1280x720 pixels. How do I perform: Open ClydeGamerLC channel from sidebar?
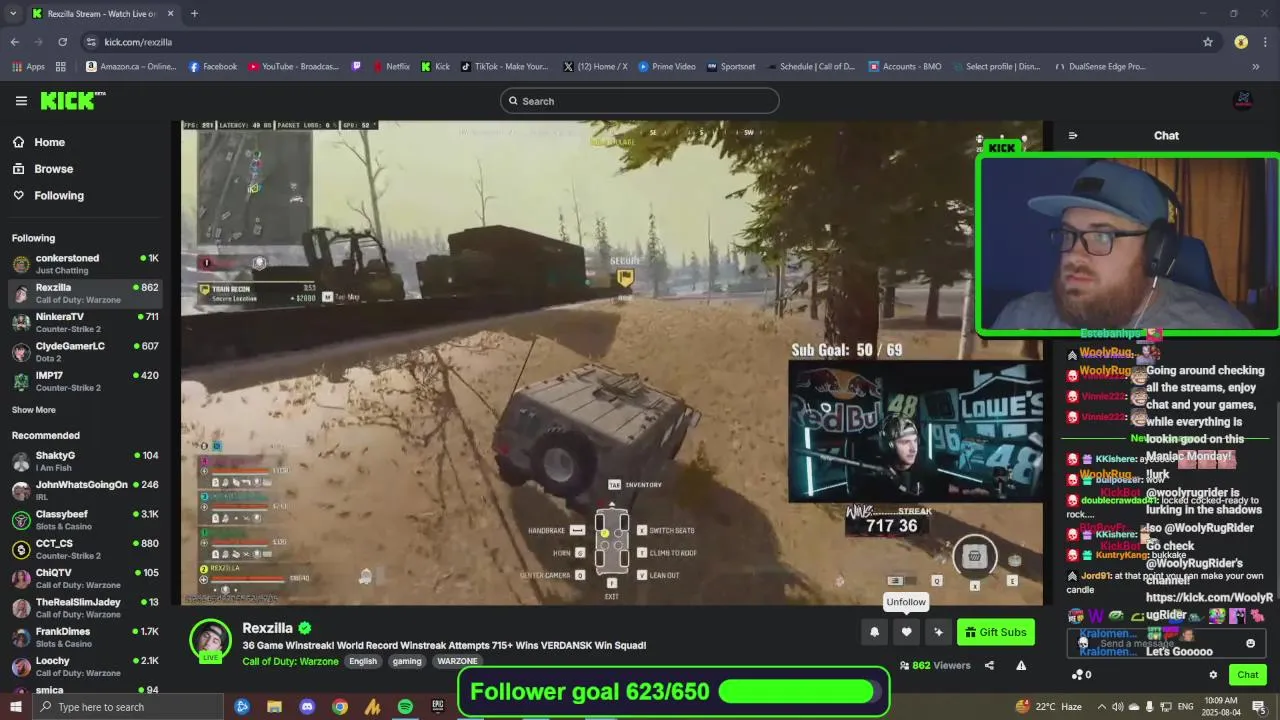[85, 352]
